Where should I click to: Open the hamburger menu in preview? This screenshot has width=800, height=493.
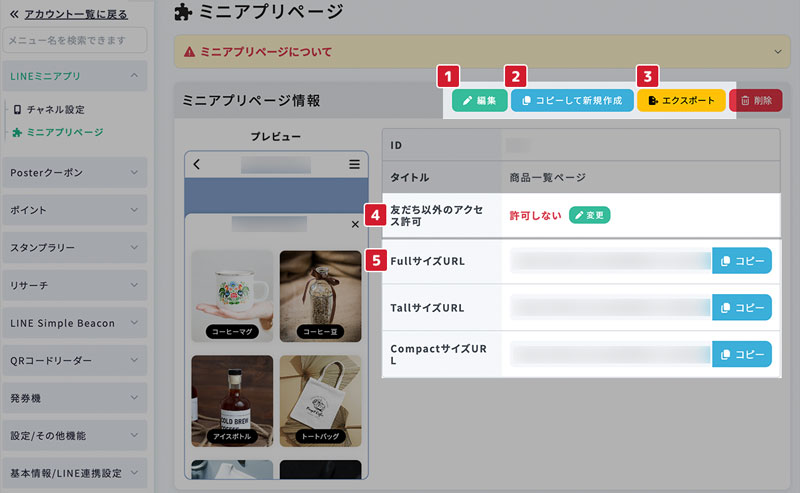point(354,164)
